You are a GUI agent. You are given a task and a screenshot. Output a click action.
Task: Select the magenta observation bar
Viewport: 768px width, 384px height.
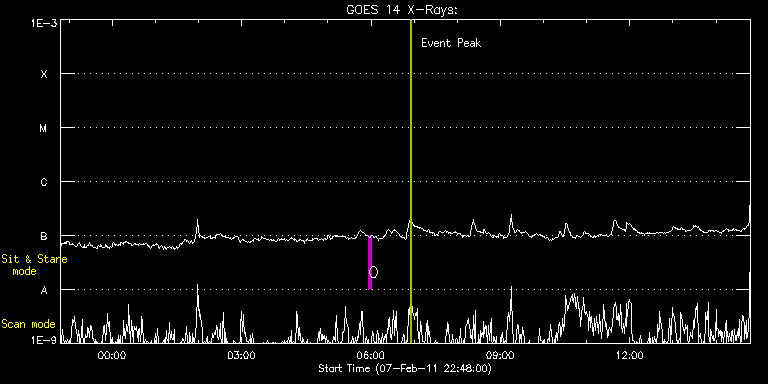(x=370, y=263)
